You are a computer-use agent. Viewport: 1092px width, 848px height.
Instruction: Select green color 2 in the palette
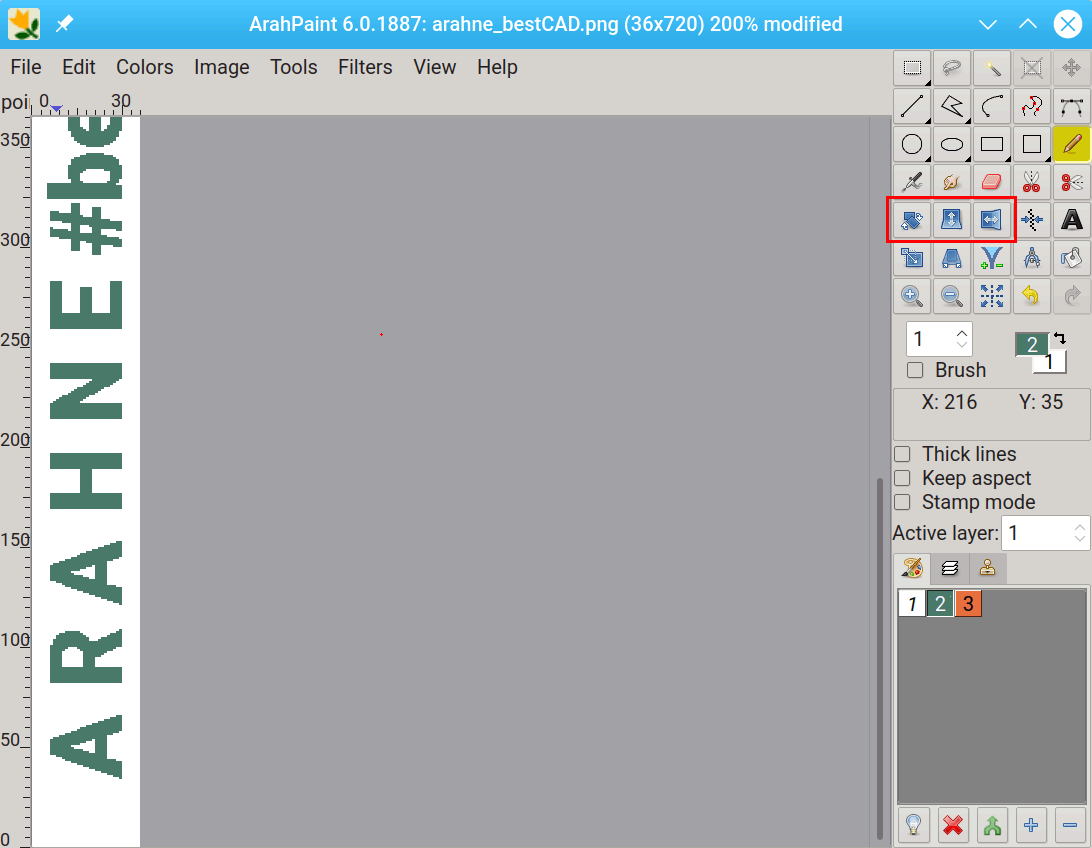point(940,604)
